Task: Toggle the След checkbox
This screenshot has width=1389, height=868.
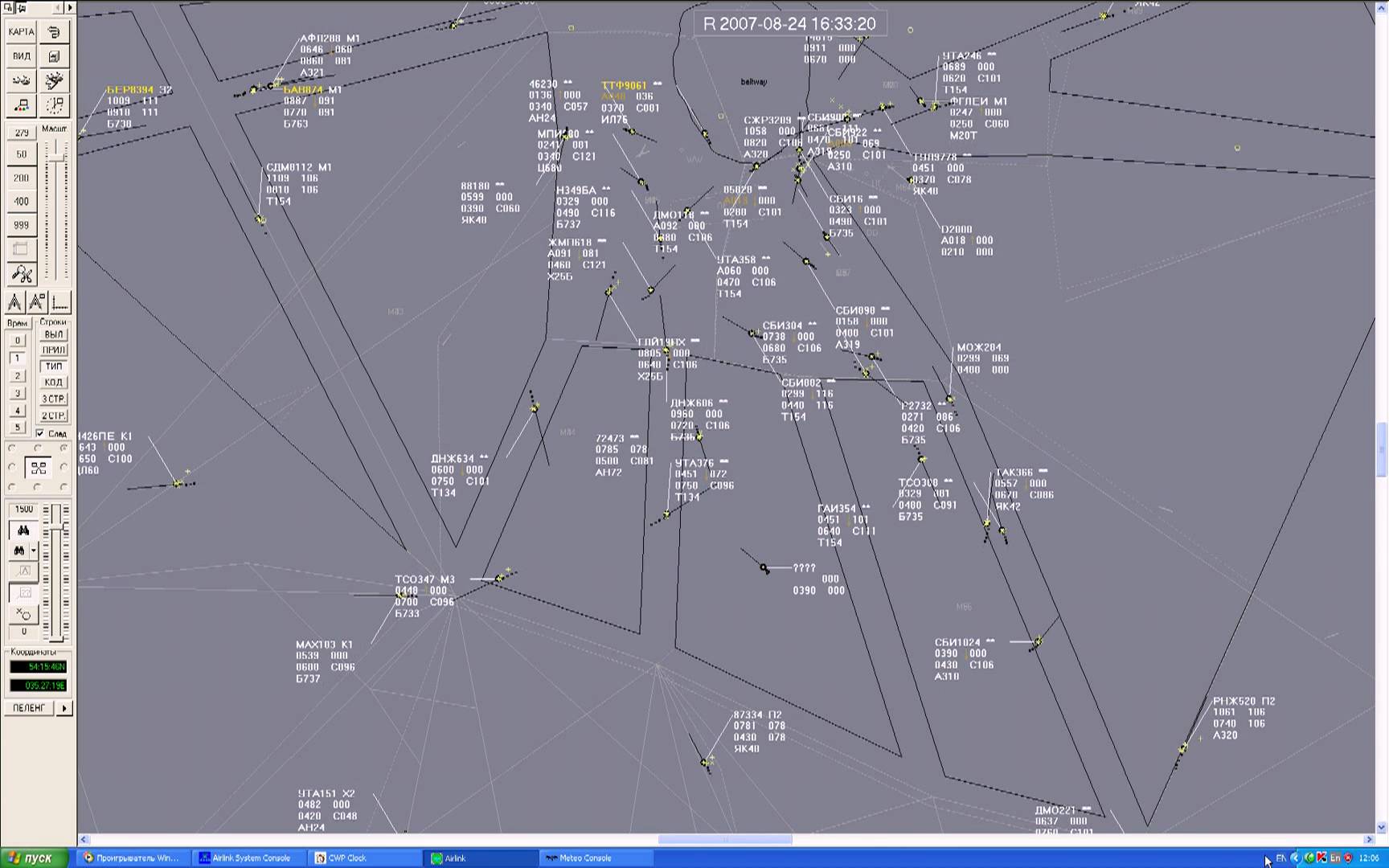Action: point(39,433)
